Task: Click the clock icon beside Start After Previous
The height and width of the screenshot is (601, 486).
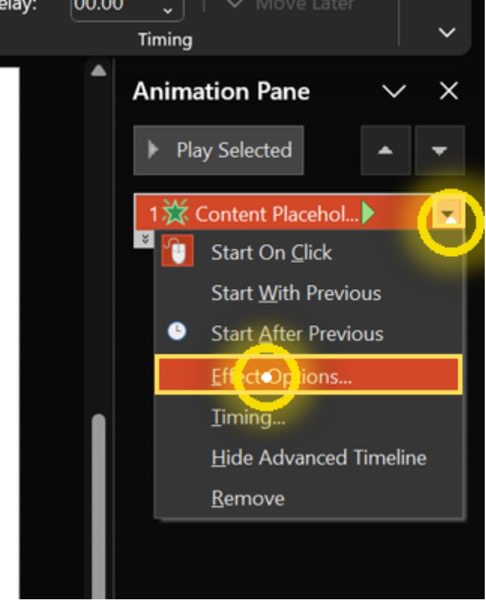Action: pos(177,331)
